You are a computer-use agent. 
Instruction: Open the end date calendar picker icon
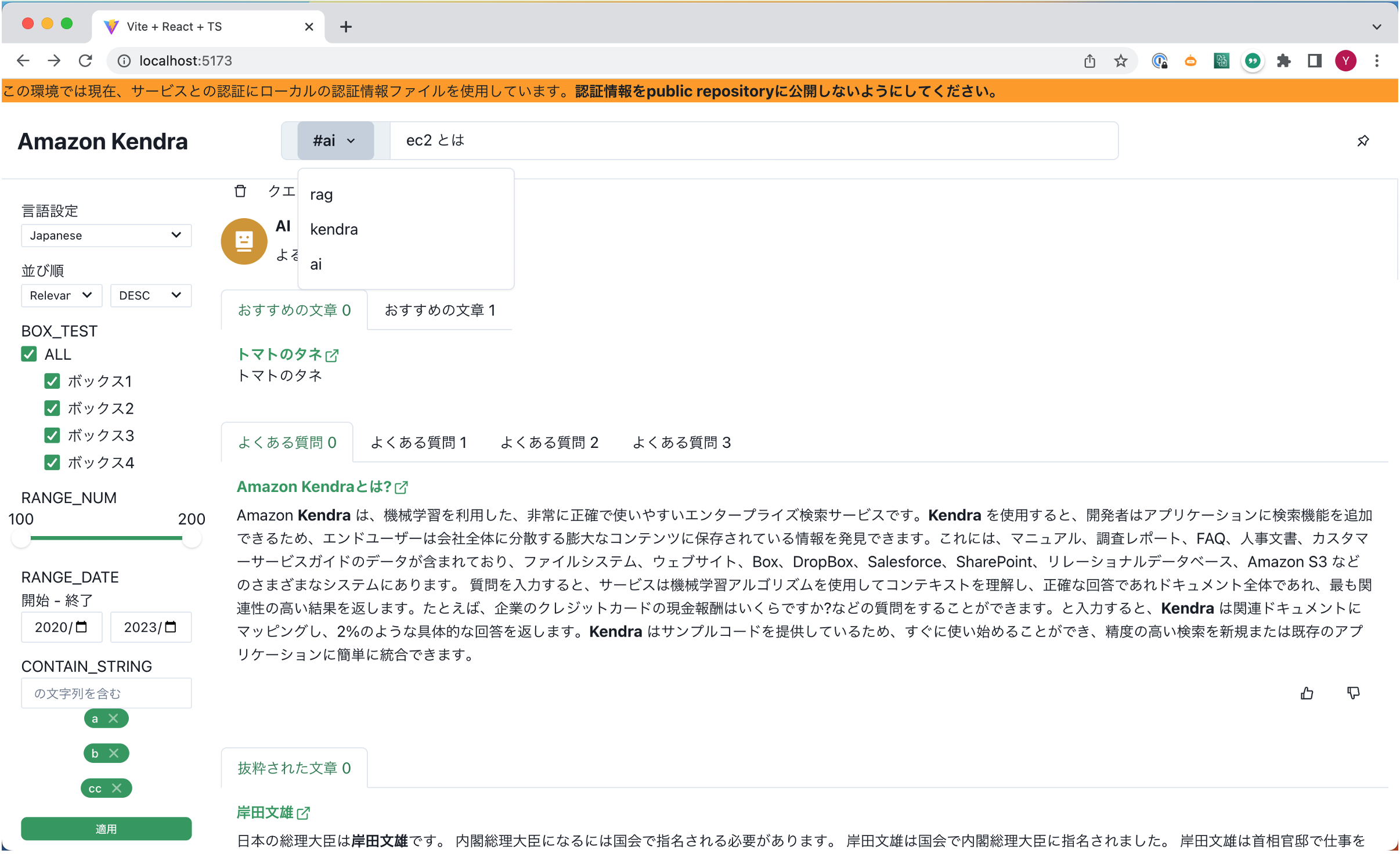171,627
